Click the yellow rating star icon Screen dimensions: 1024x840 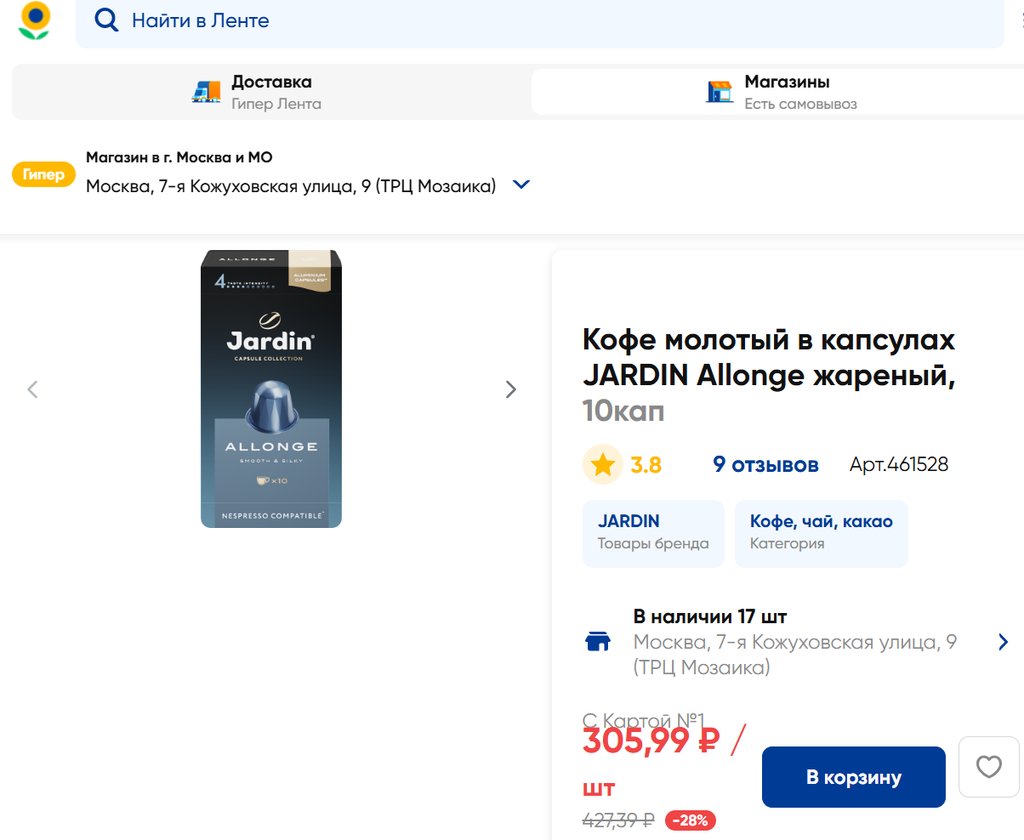602,464
